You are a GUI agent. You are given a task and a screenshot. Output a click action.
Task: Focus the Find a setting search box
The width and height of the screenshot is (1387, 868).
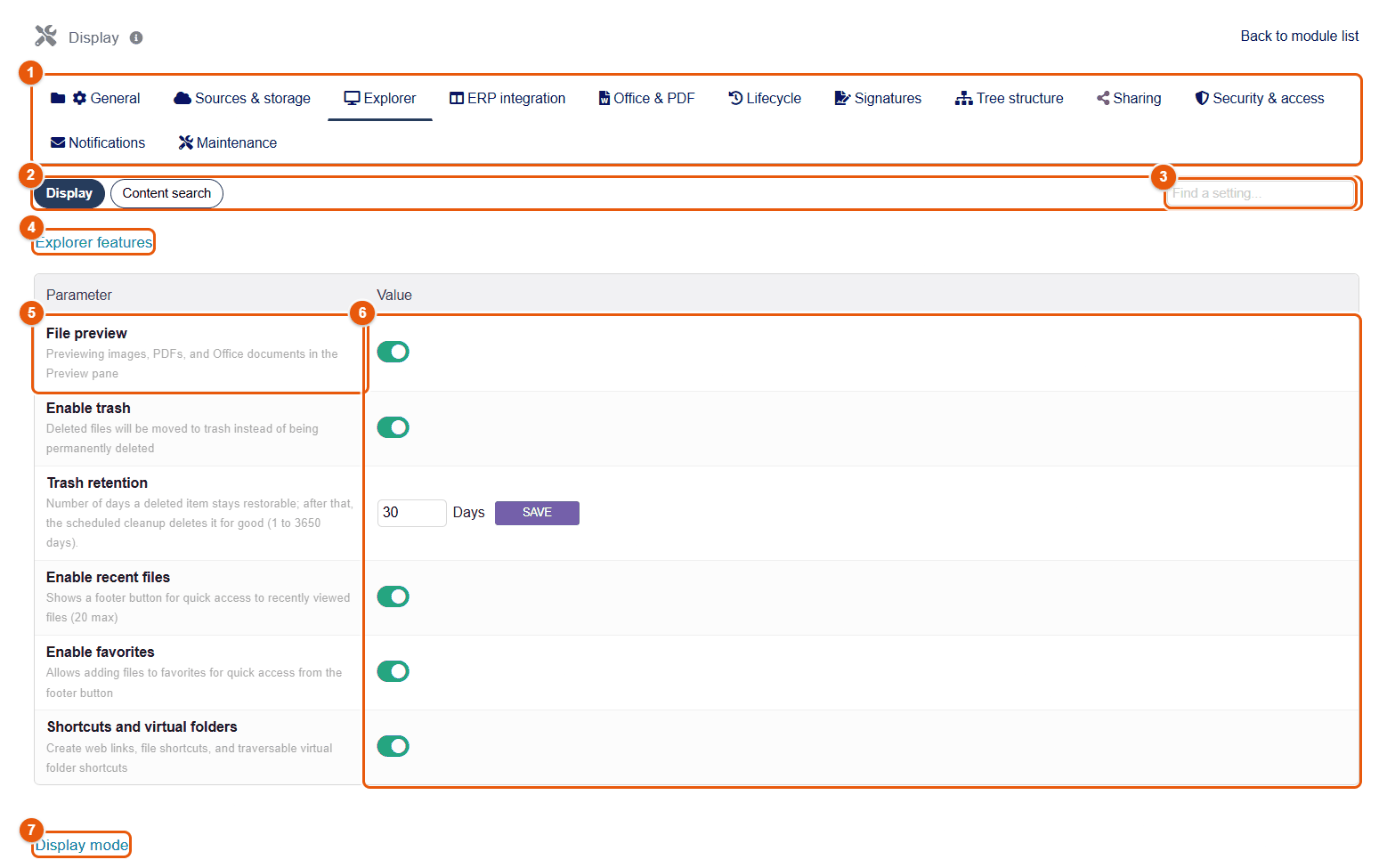click(1260, 193)
